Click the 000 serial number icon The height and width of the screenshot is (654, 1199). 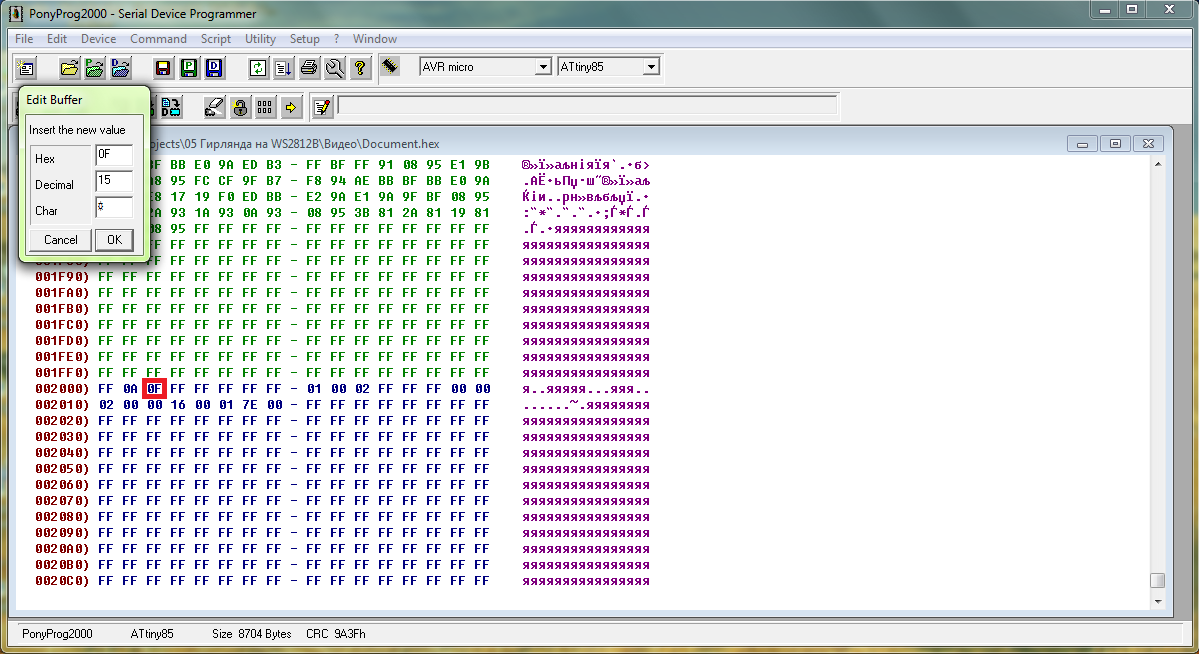click(x=265, y=108)
